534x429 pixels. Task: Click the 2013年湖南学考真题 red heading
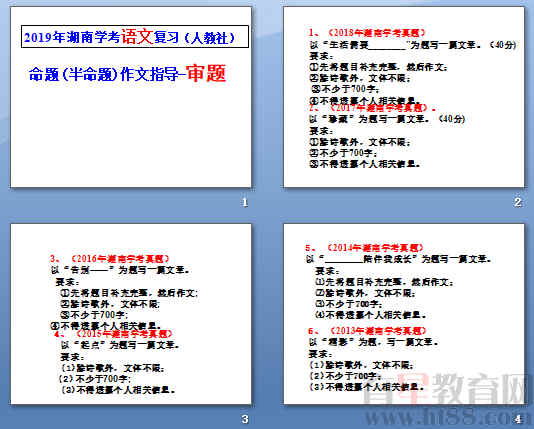[x=368, y=331]
